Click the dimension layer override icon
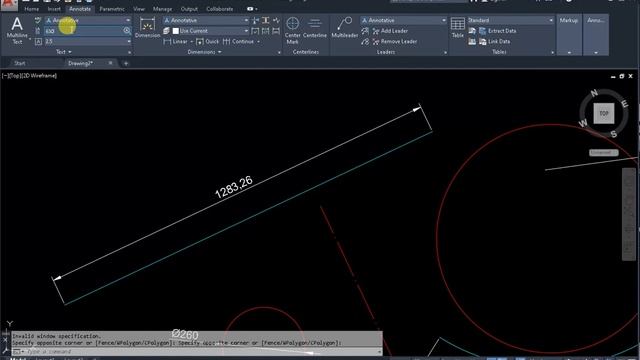This screenshot has height=360, width=640. pos(167,31)
